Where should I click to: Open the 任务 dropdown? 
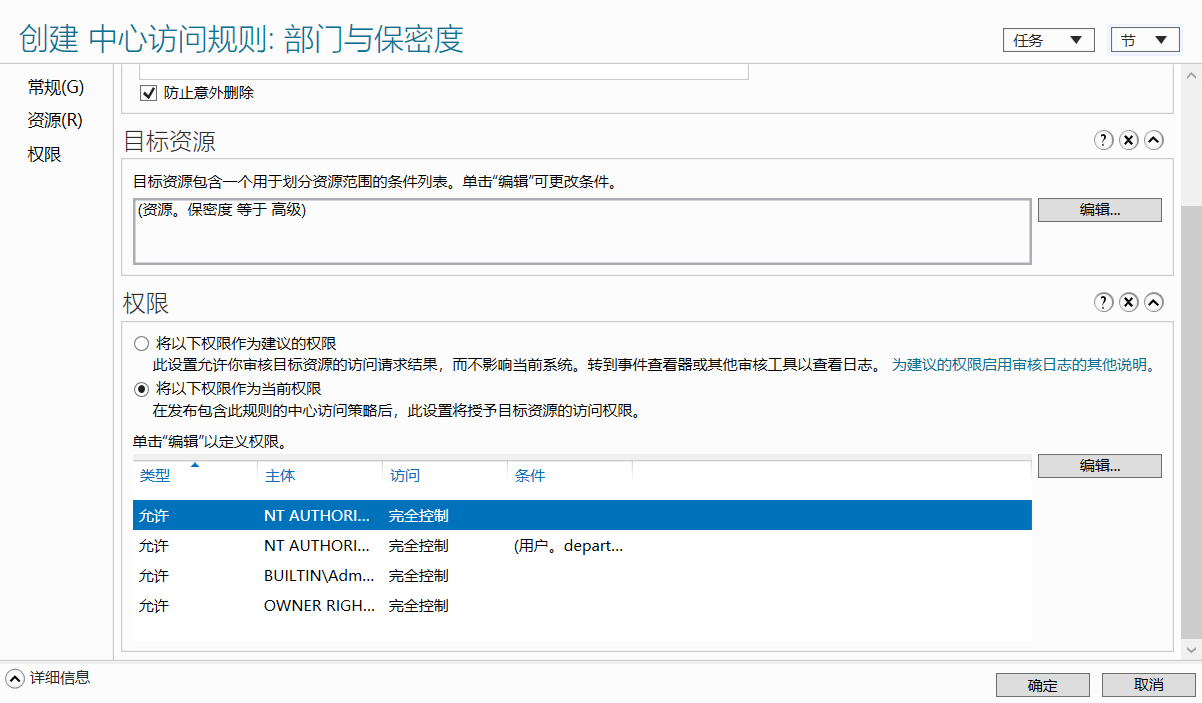point(1047,40)
